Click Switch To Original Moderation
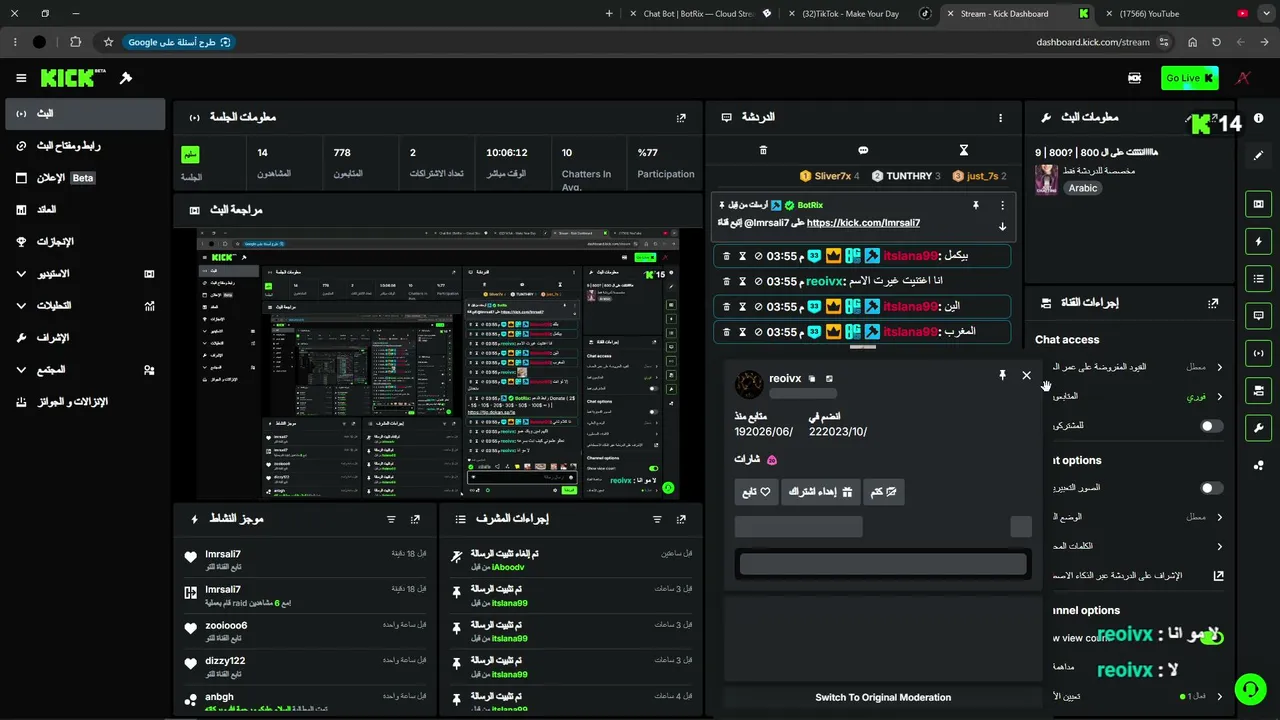 883,698
